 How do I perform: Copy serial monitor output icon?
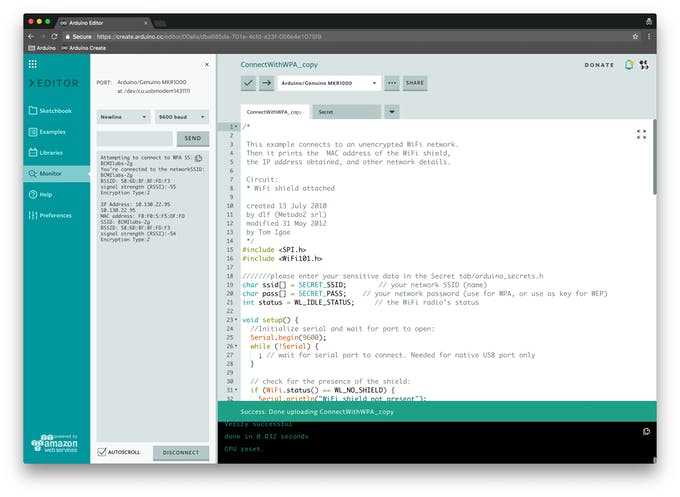pos(199,157)
